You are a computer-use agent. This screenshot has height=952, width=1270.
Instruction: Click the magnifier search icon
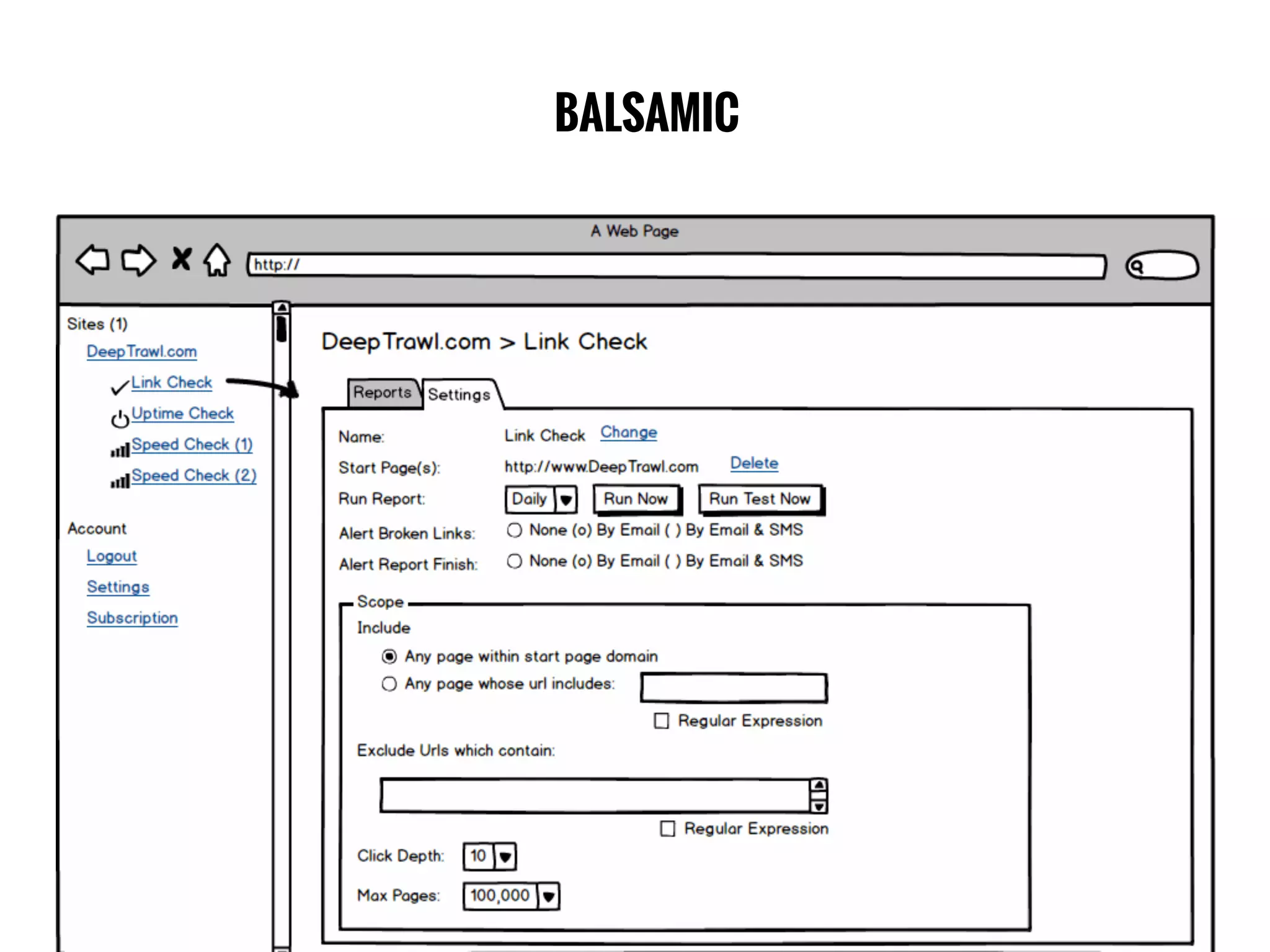(1137, 267)
